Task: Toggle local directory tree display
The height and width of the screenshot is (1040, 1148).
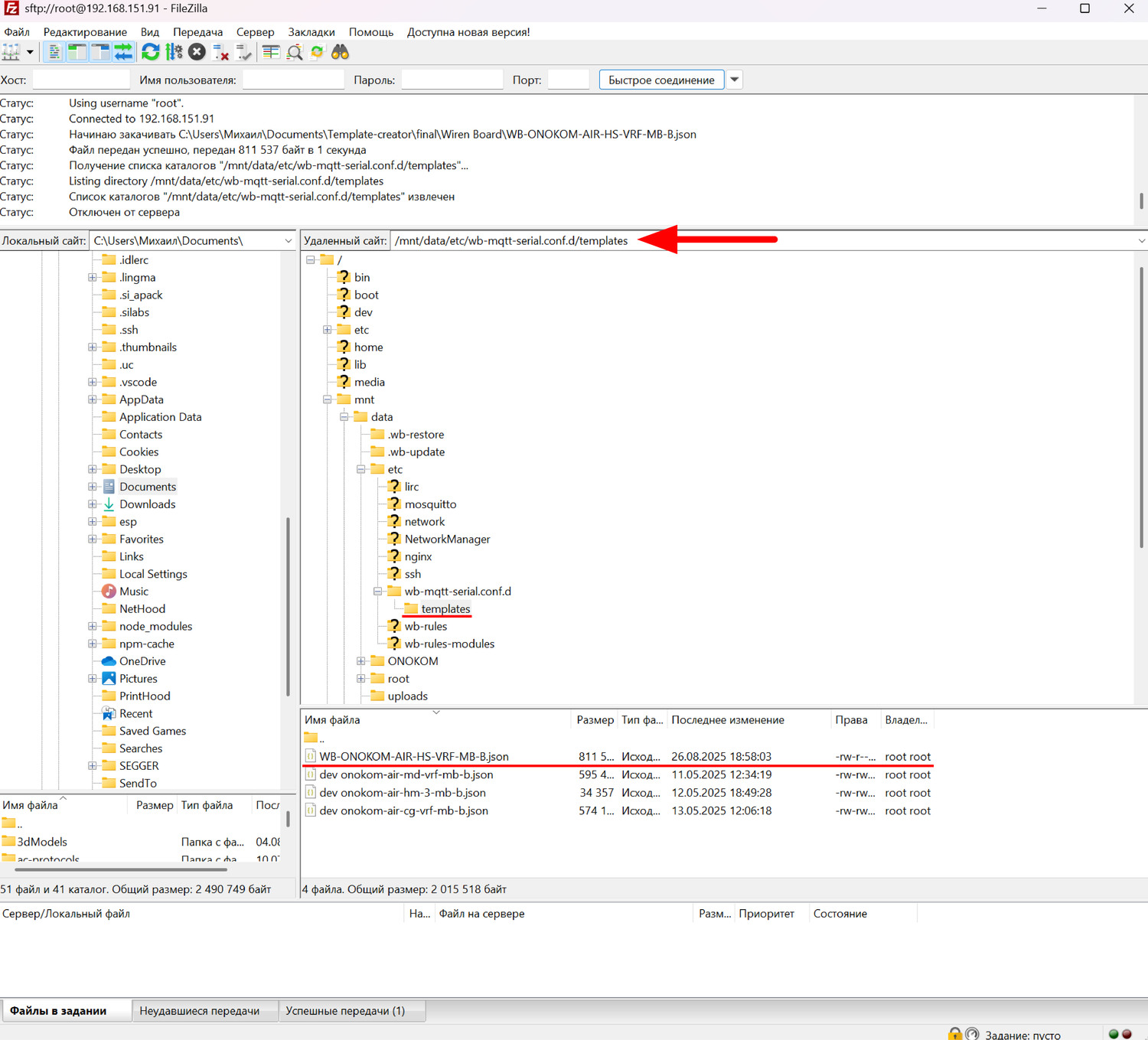Action: point(77,52)
